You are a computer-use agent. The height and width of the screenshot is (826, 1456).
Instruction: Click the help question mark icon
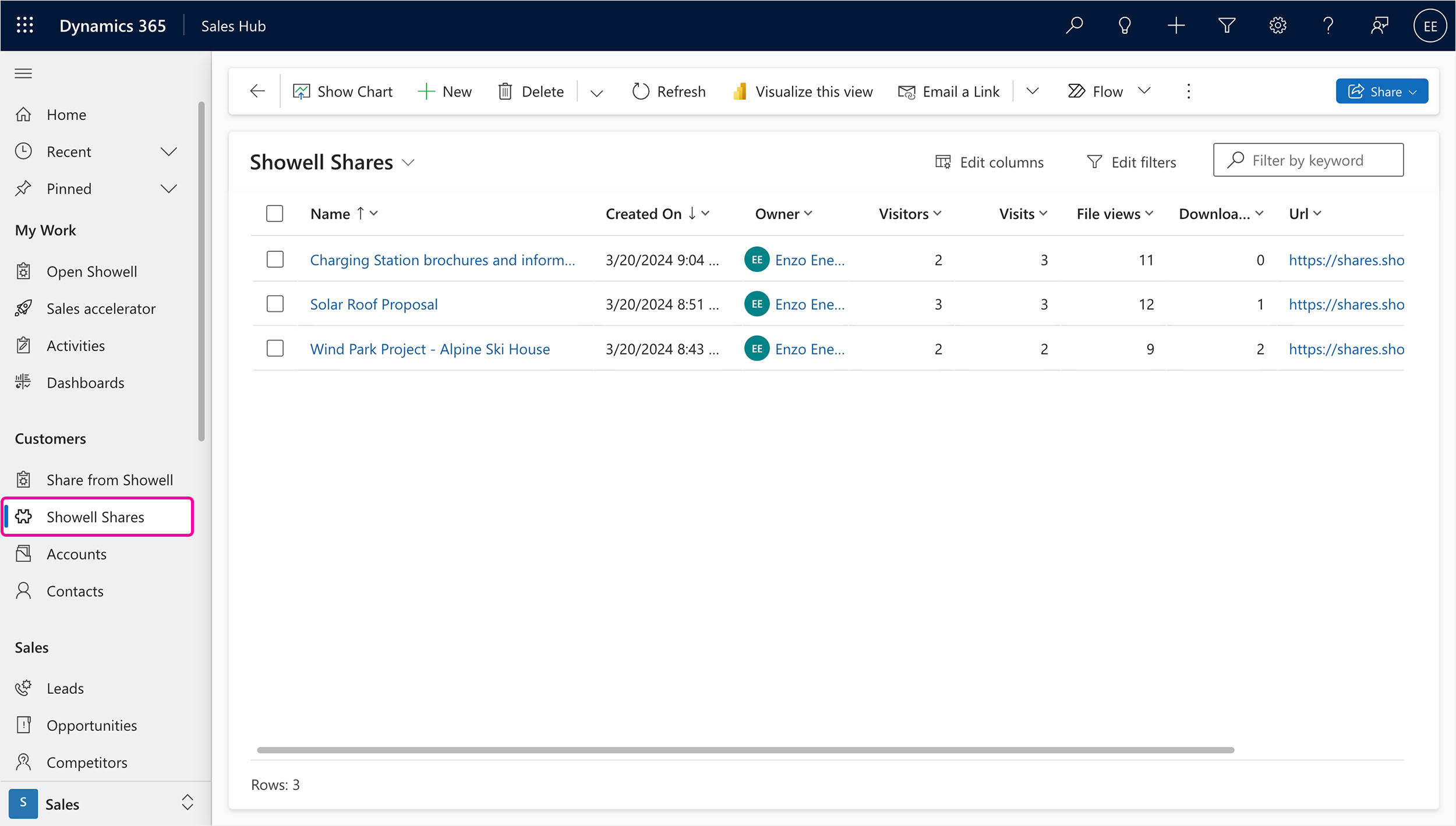(1328, 26)
